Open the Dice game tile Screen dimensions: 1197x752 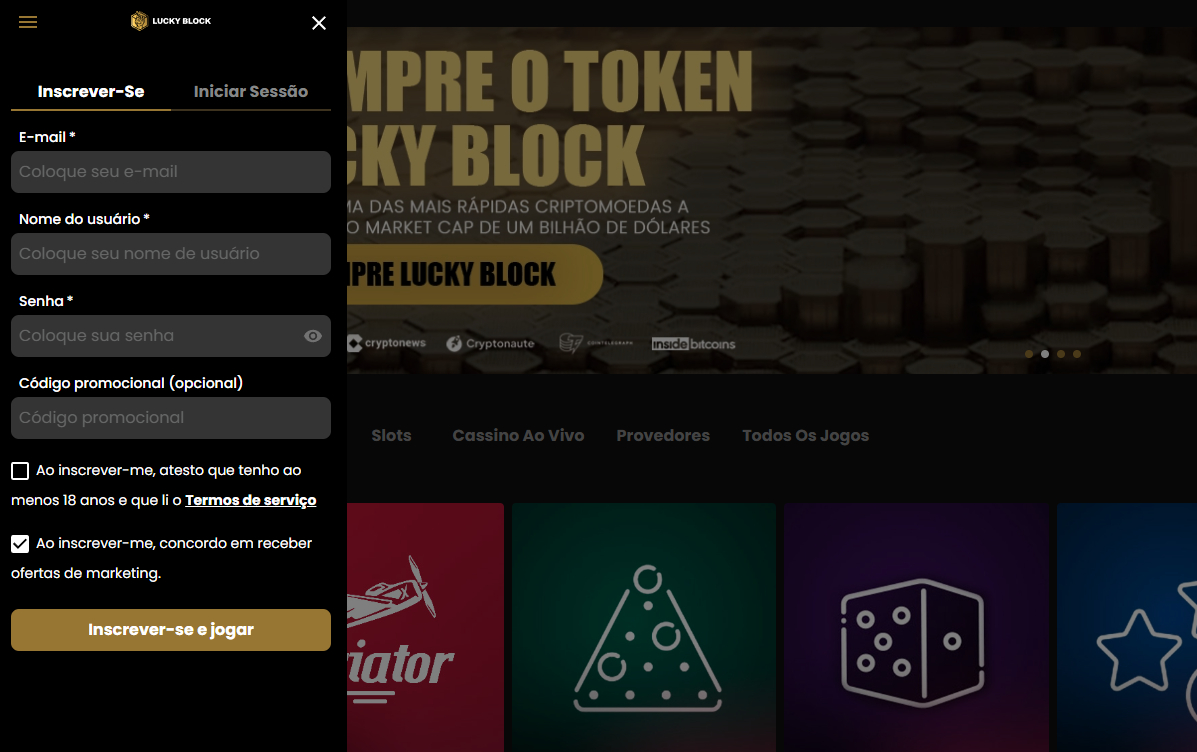coord(915,628)
